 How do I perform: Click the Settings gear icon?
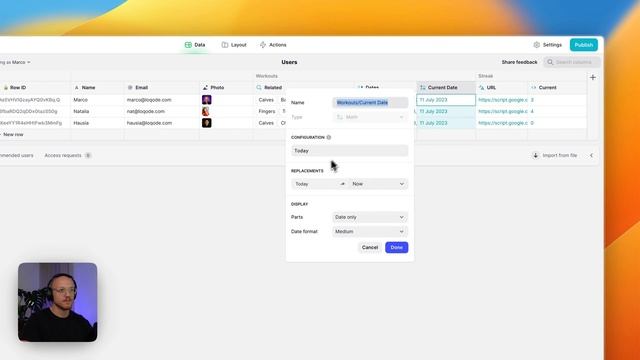537,45
